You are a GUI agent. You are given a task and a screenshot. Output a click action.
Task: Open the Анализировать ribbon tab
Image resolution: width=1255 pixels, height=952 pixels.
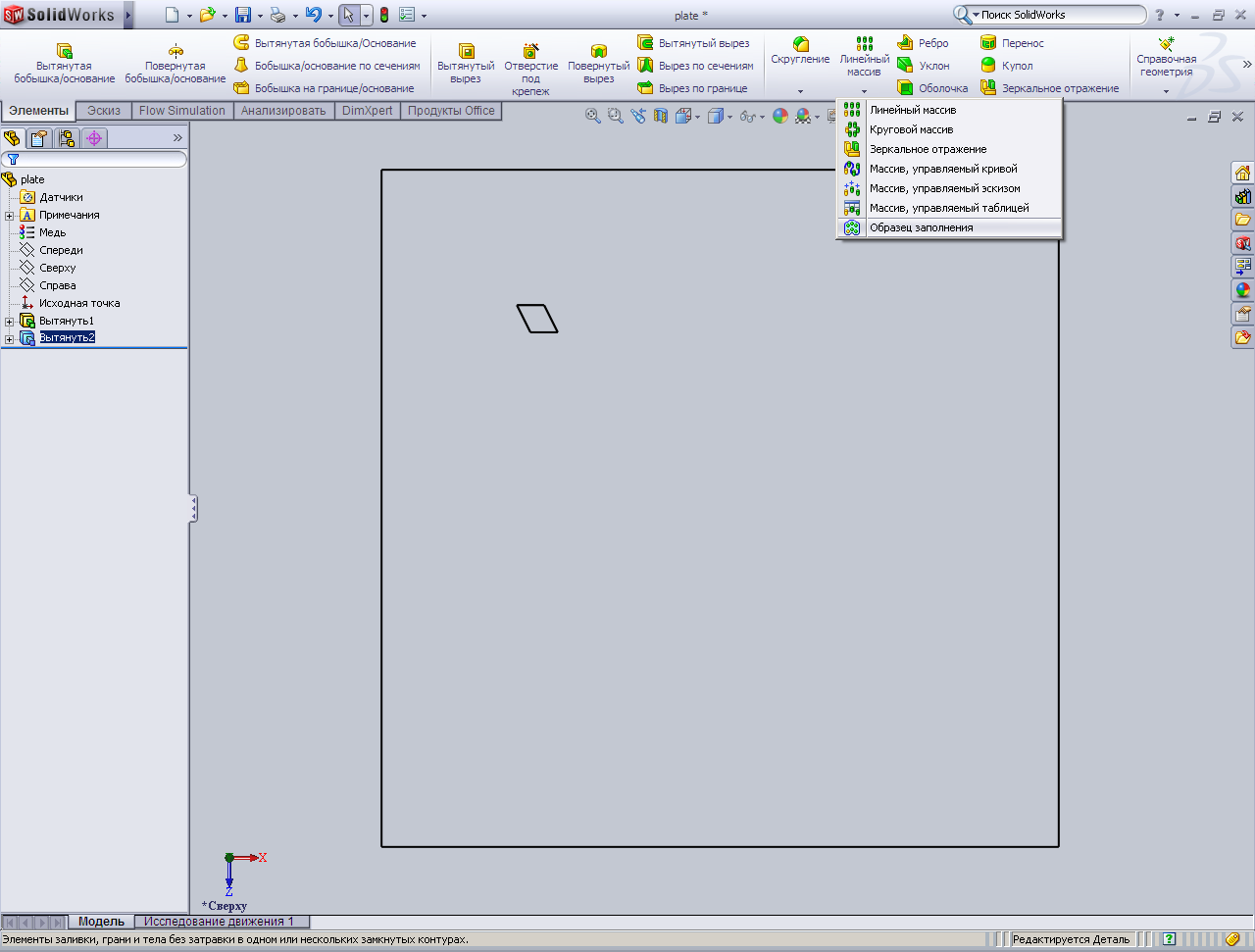(x=283, y=111)
